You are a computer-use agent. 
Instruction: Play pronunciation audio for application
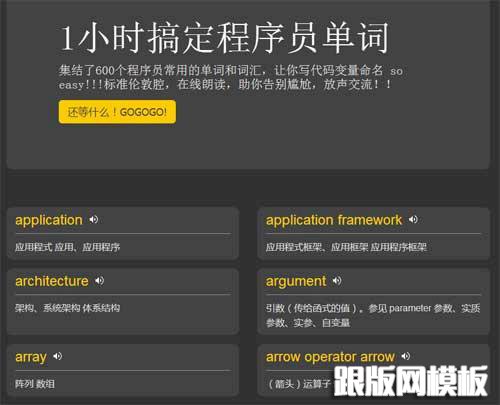93,219
